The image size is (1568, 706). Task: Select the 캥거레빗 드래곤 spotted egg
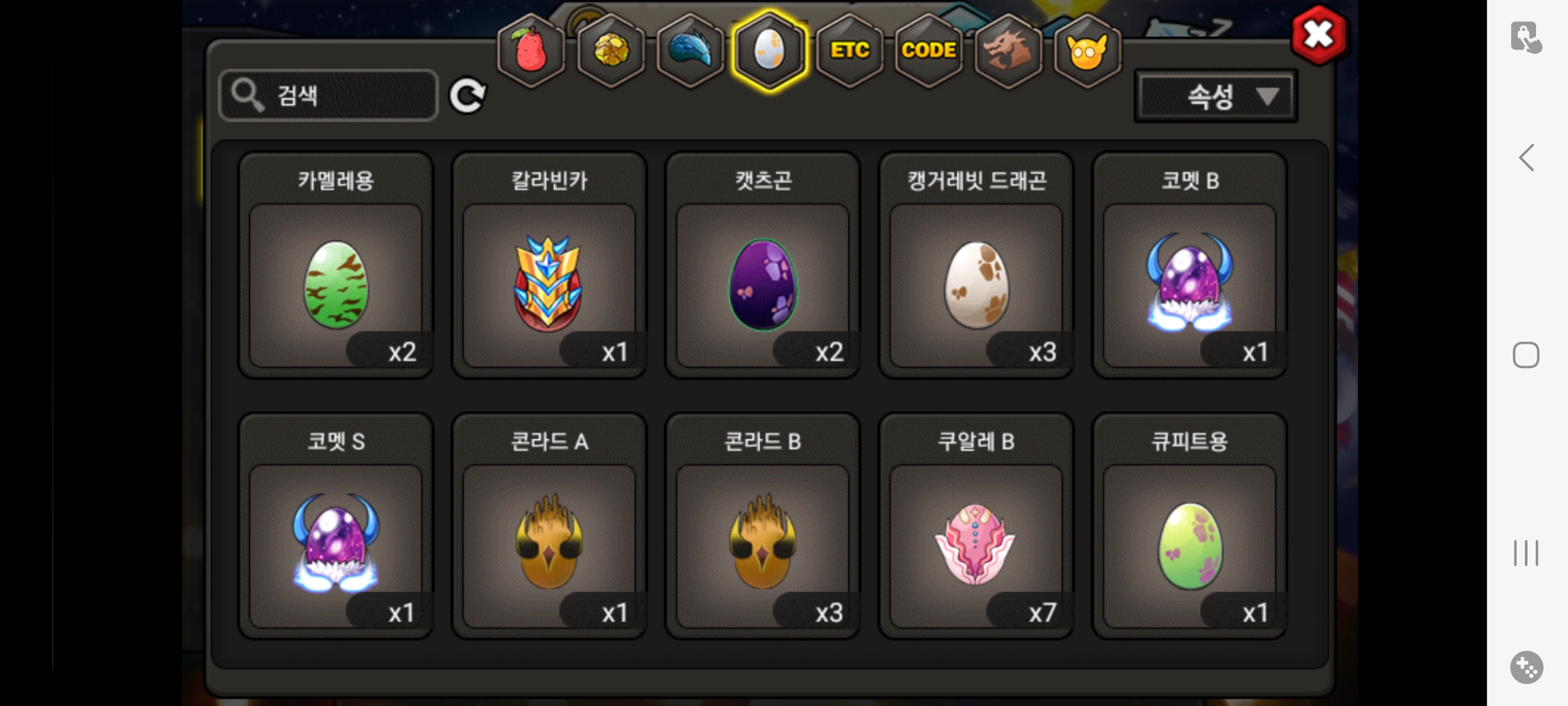976,265
